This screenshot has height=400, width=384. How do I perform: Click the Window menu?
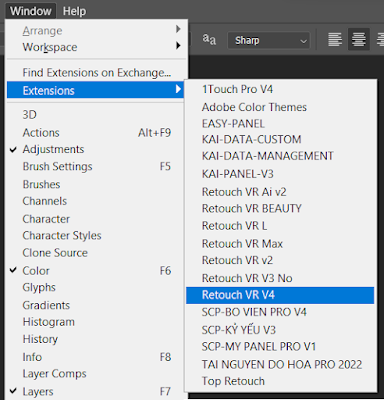click(31, 11)
